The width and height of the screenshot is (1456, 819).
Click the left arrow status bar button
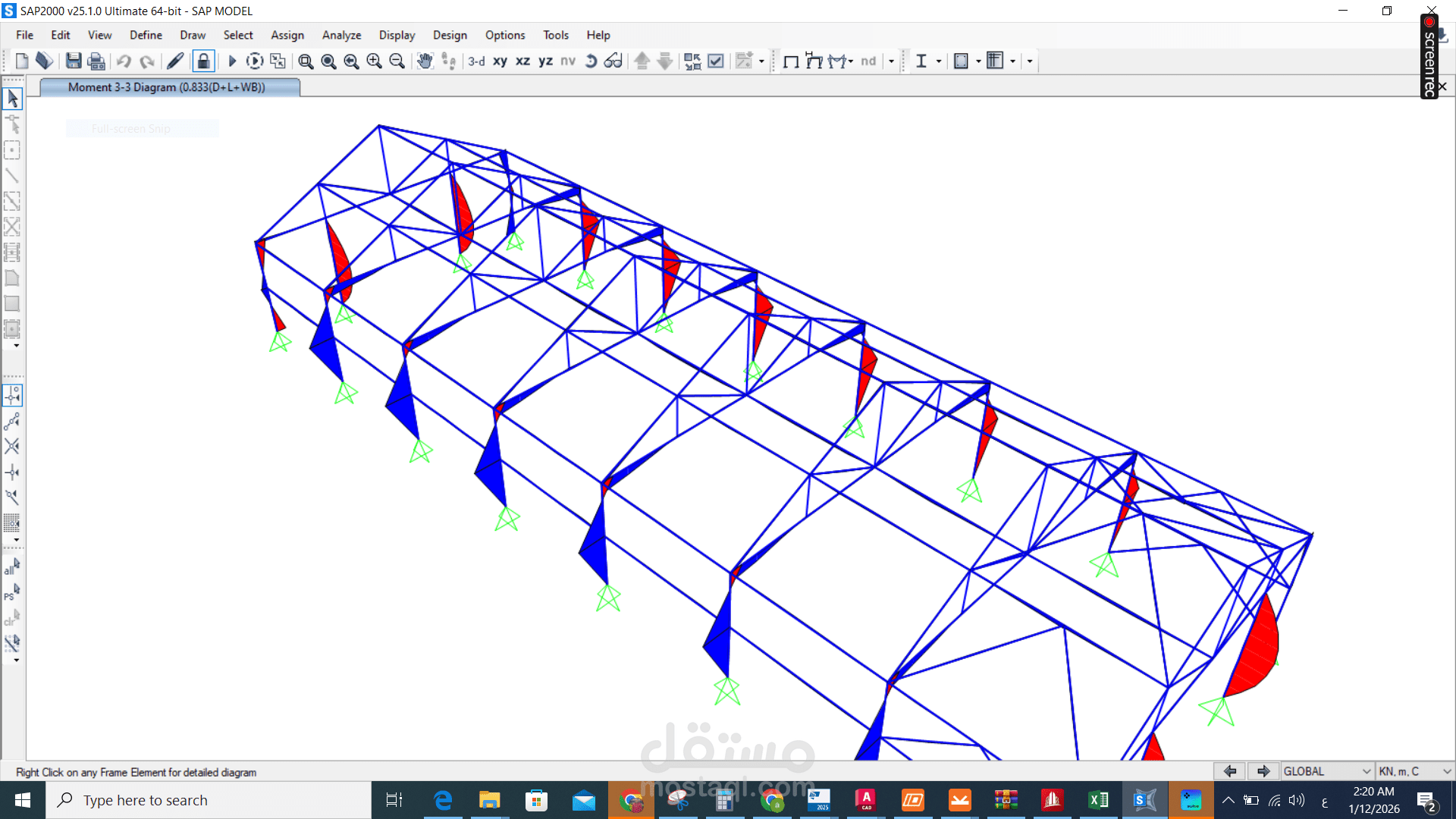(1230, 771)
